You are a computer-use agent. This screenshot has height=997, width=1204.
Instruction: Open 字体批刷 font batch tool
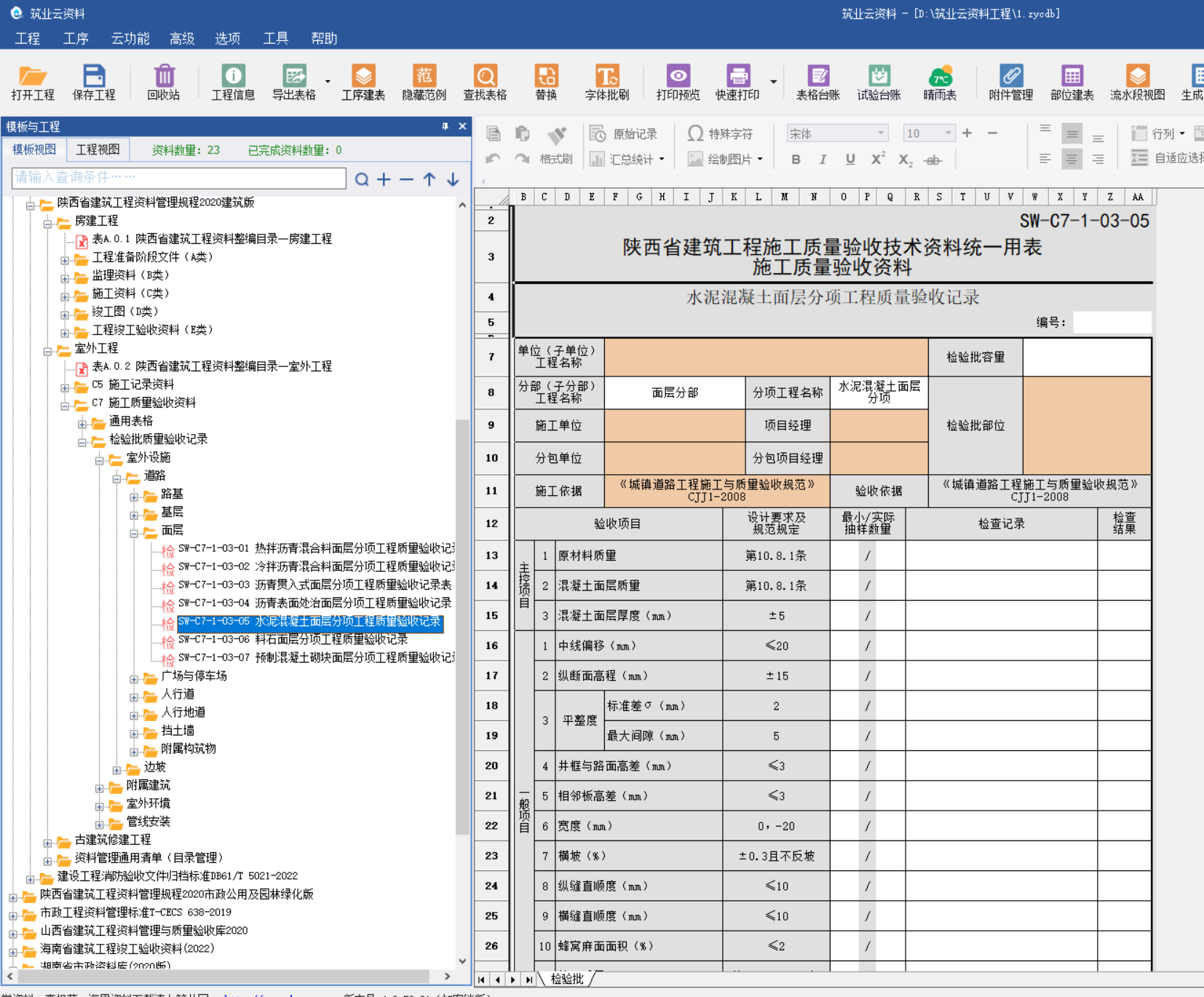pos(607,82)
